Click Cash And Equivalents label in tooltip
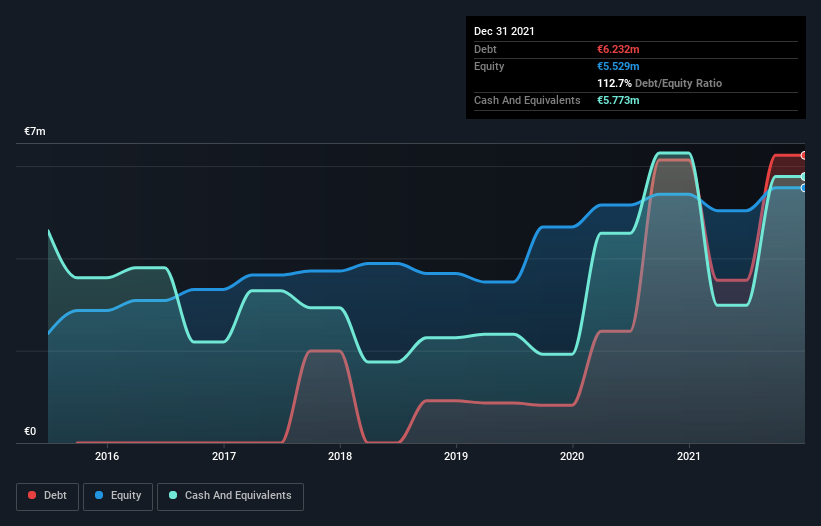Image resolution: width=821 pixels, height=526 pixels. [x=527, y=100]
